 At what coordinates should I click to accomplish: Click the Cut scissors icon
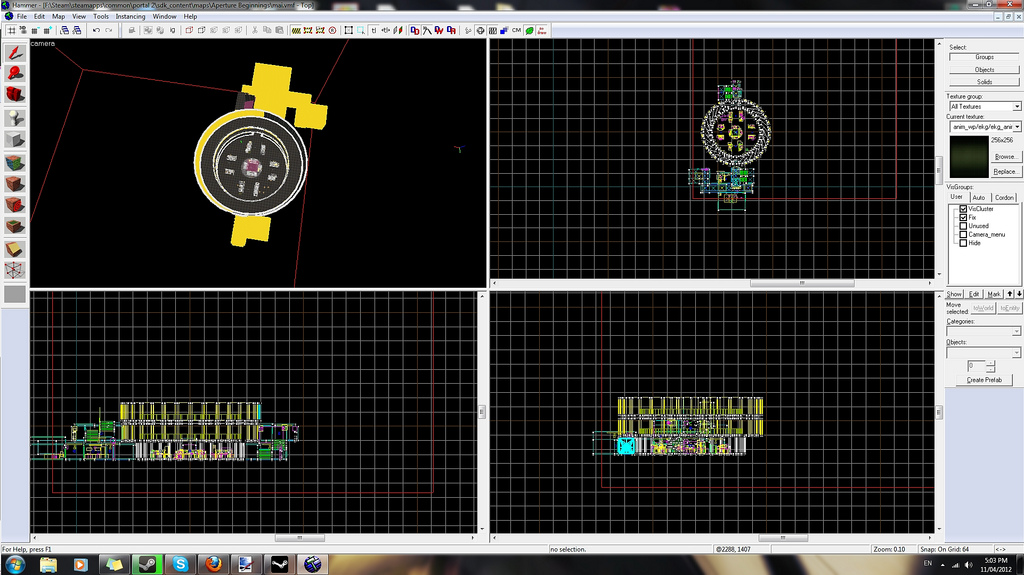pyautogui.click(x=255, y=31)
